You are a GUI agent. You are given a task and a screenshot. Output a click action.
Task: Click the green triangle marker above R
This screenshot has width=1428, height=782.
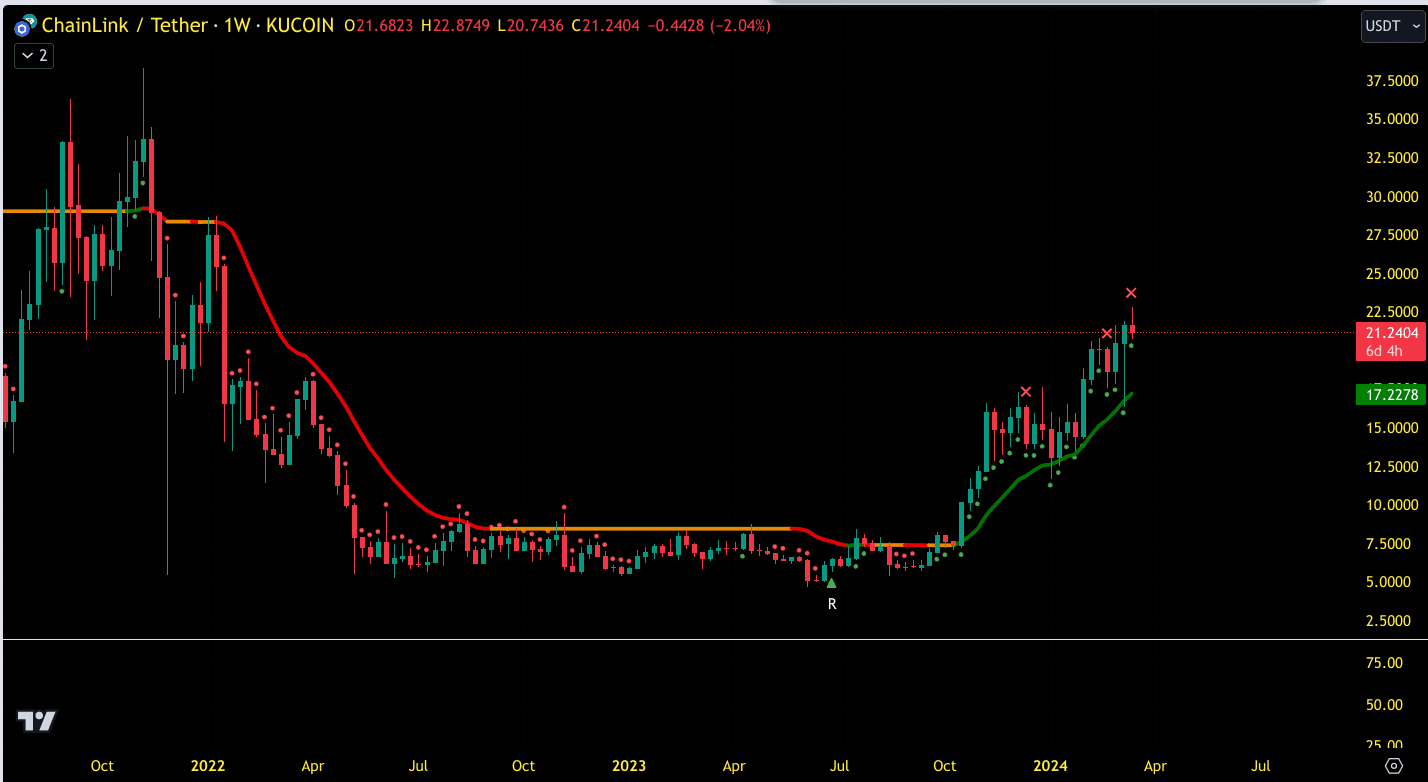831,582
